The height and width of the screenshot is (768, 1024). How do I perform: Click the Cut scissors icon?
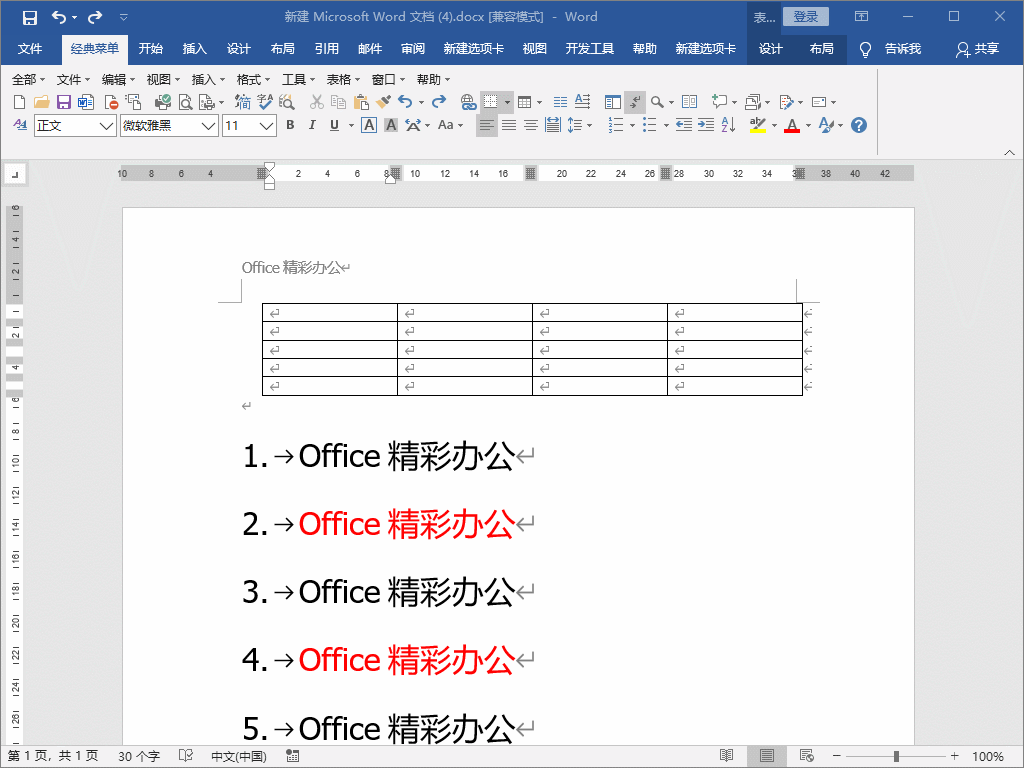click(317, 102)
